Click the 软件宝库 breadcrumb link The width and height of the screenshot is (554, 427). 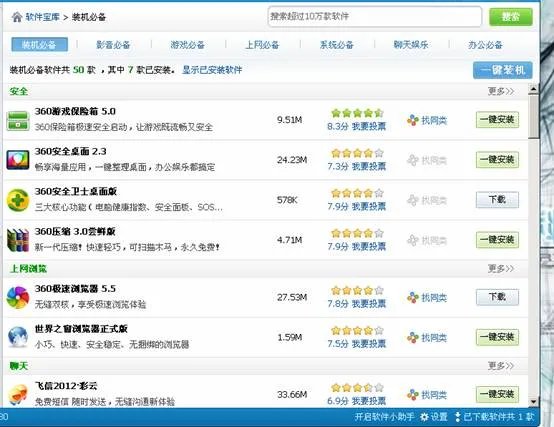(42, 17)
